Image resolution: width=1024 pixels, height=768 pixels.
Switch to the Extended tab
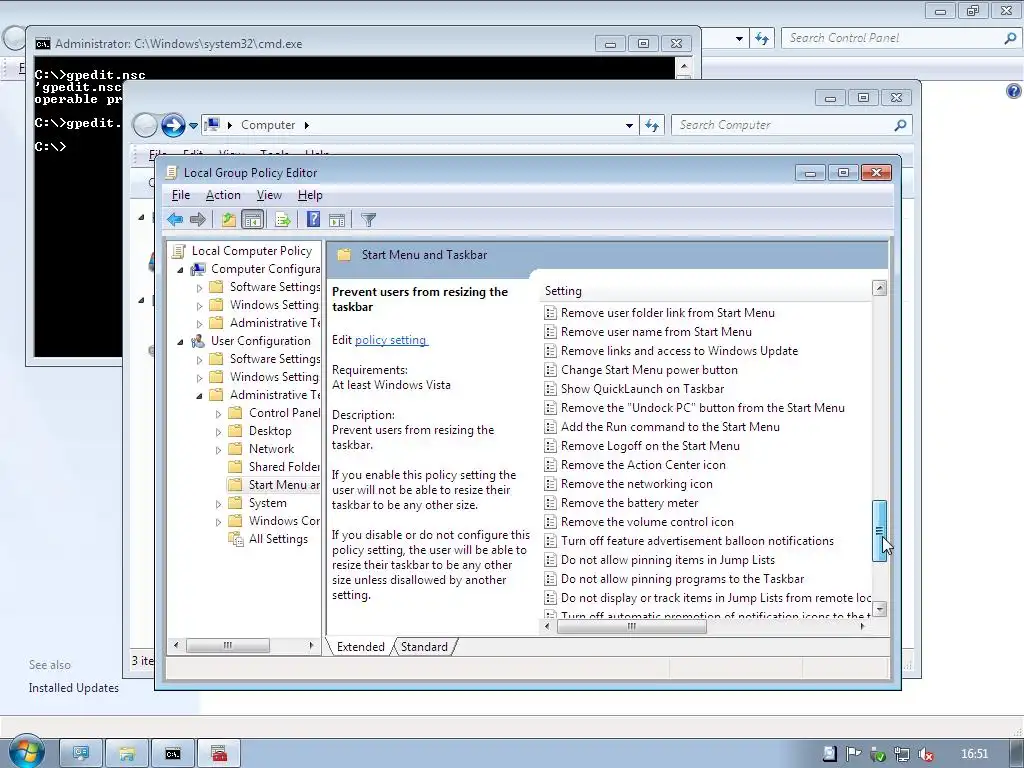[x=360, y=647]
